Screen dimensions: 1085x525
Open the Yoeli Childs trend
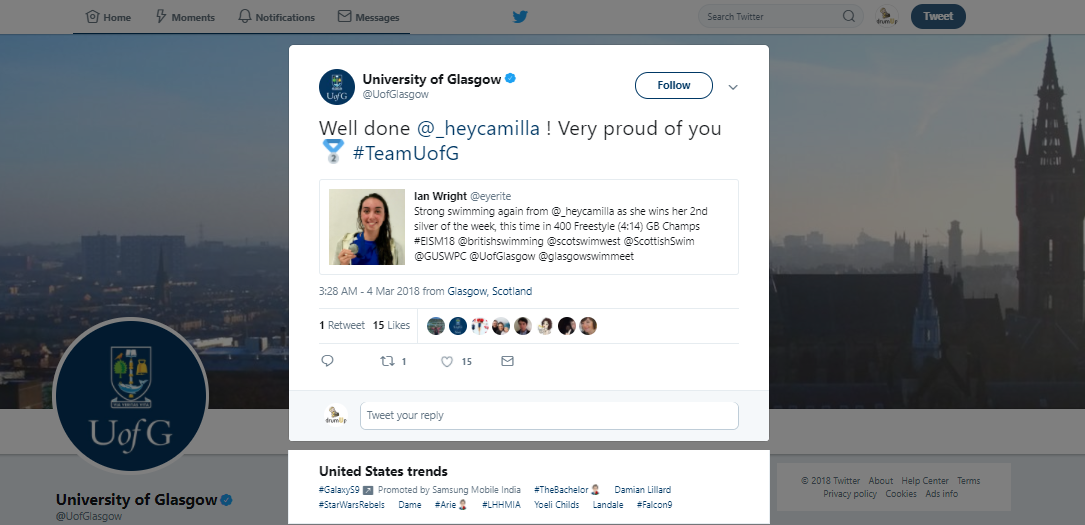tap(556, 505)
